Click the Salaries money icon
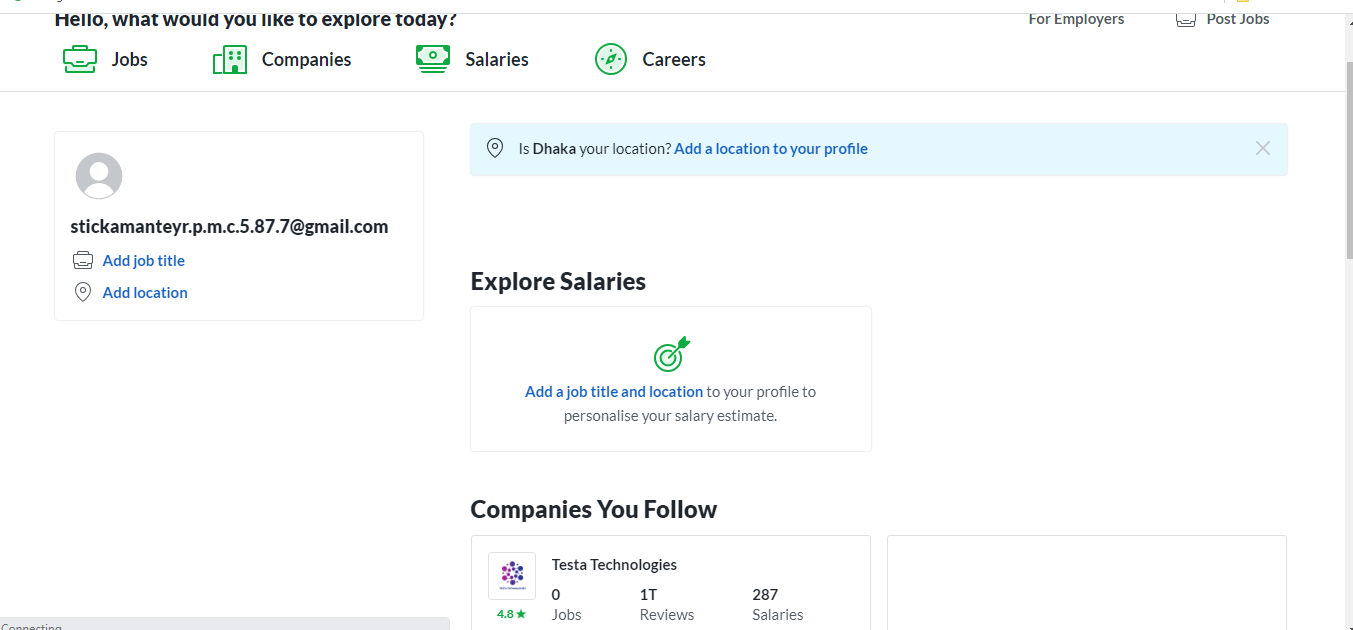1353x630 pixels. 433,60
